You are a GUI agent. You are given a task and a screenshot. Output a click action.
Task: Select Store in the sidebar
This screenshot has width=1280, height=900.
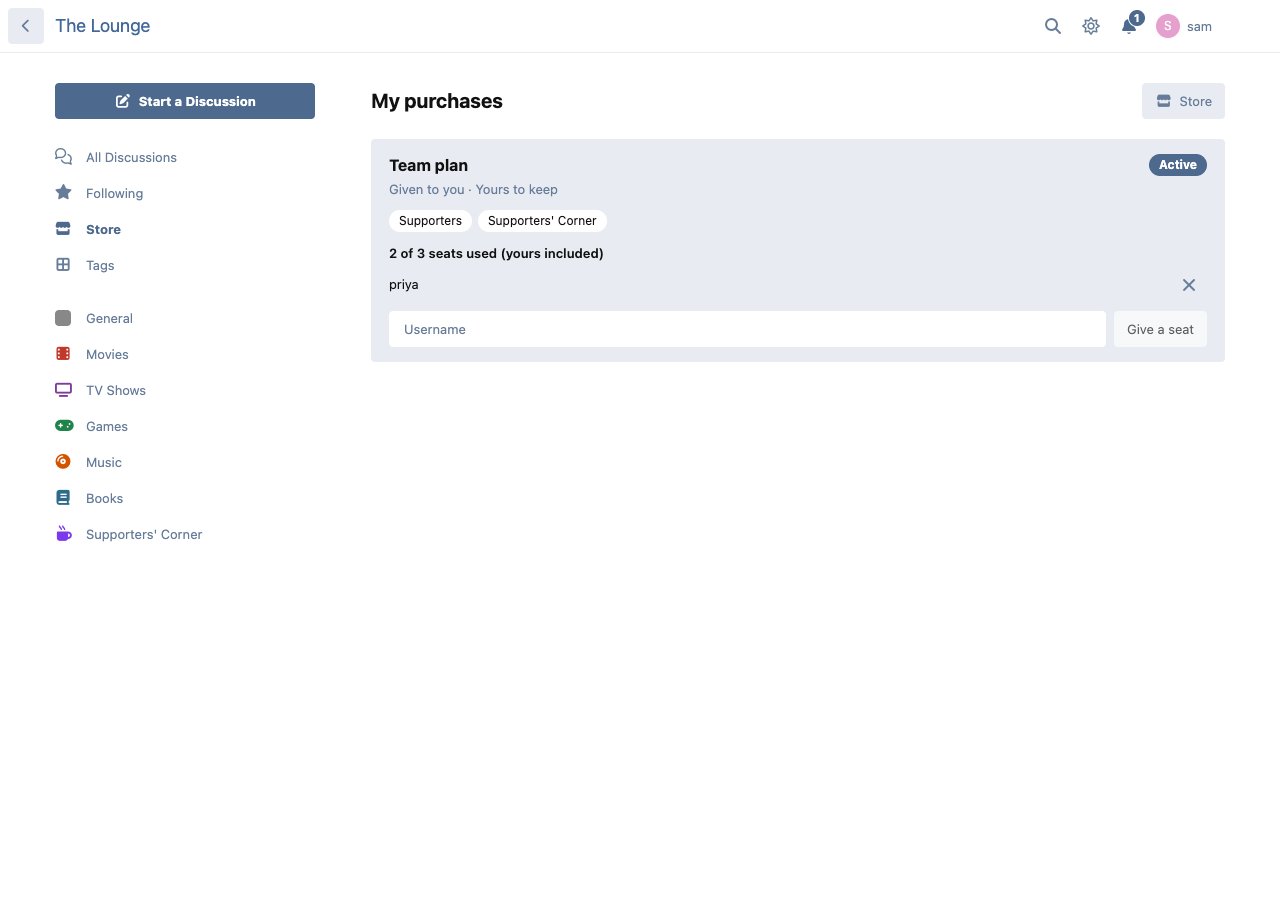(x=103, y=229)
